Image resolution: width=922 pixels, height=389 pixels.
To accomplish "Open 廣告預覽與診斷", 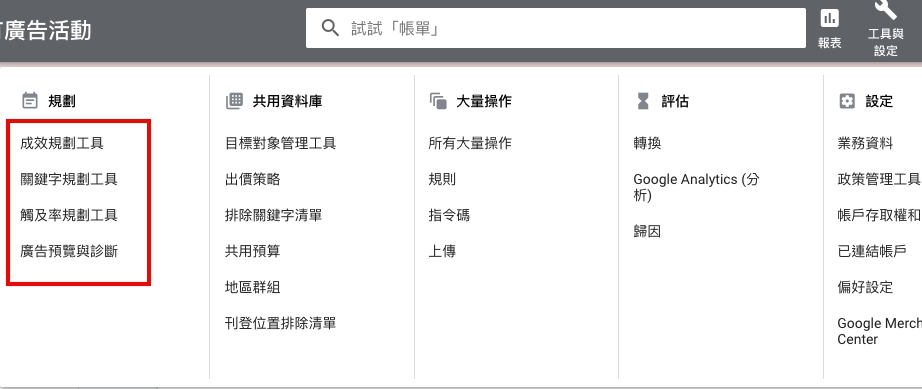I will (69, 251).
